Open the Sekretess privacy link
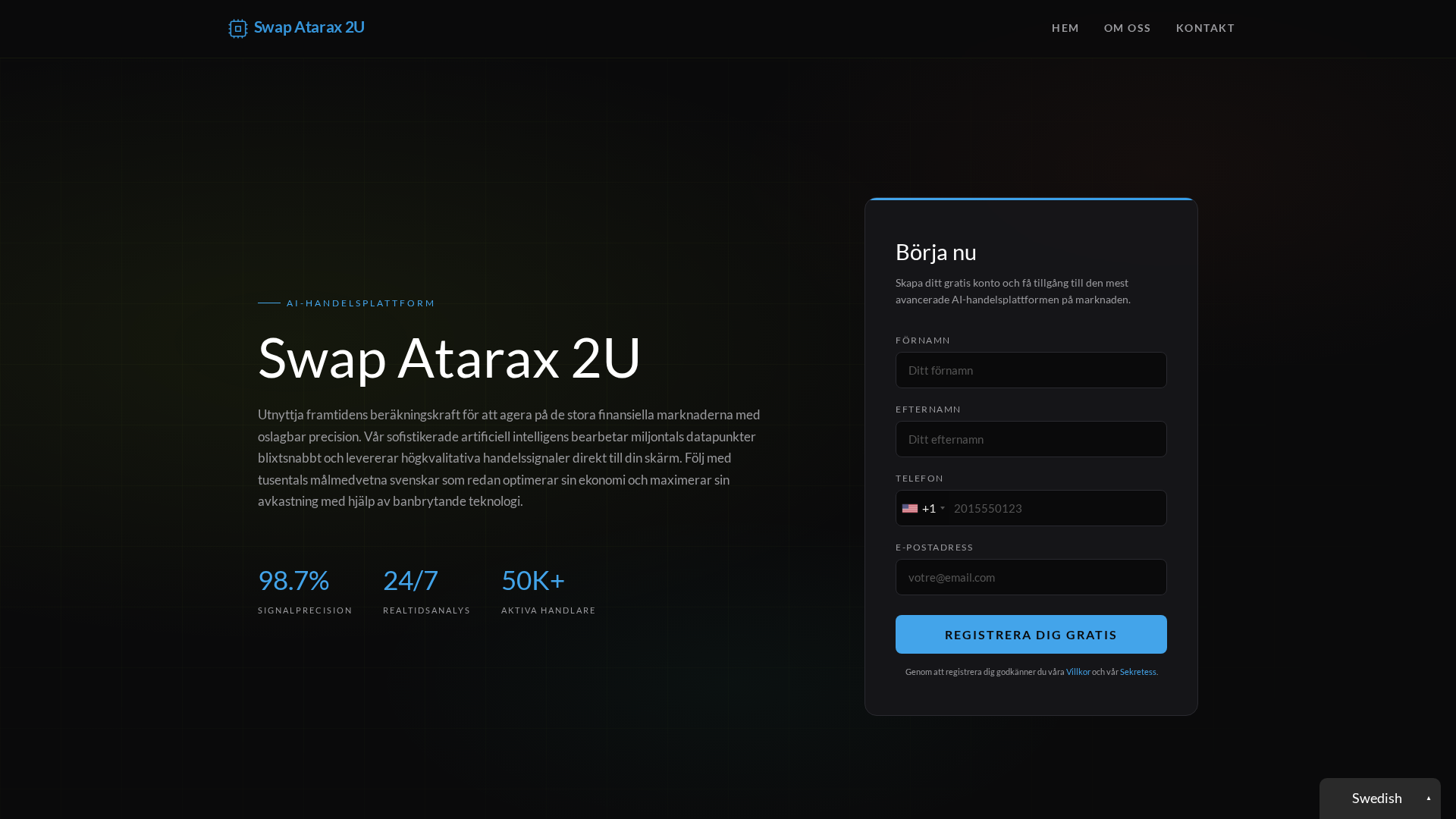This screenshot has height=819, width=1456. [x=1137, y=672]
